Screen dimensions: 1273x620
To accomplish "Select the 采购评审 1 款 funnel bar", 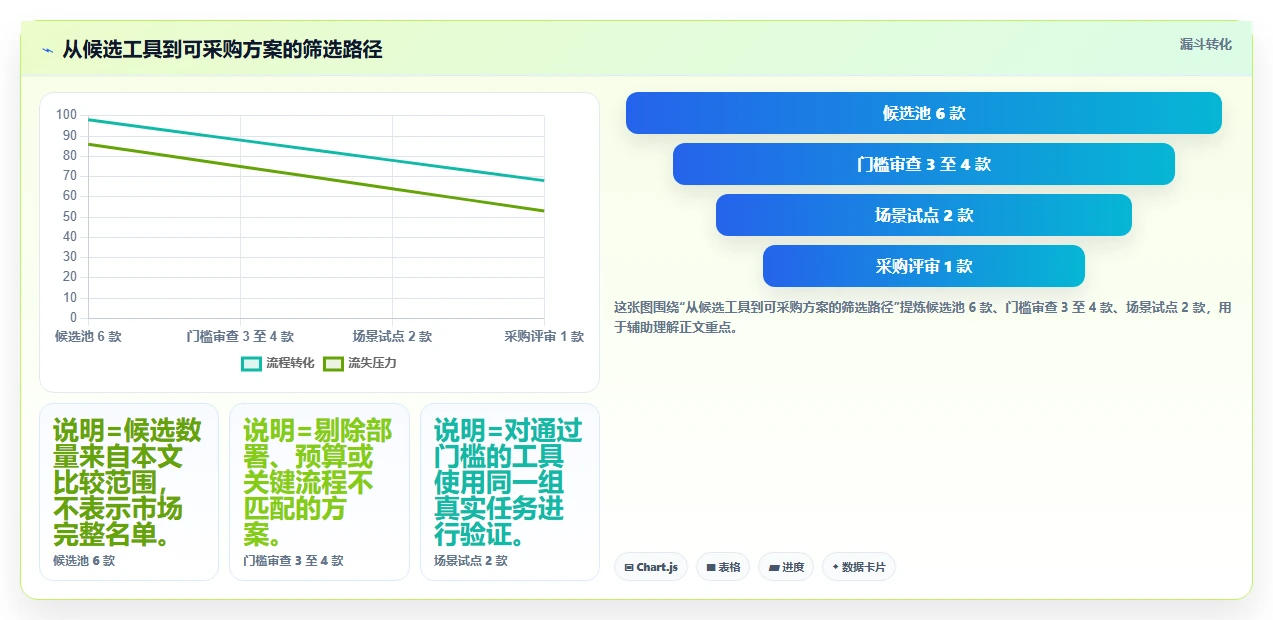I will coord(924,266).
